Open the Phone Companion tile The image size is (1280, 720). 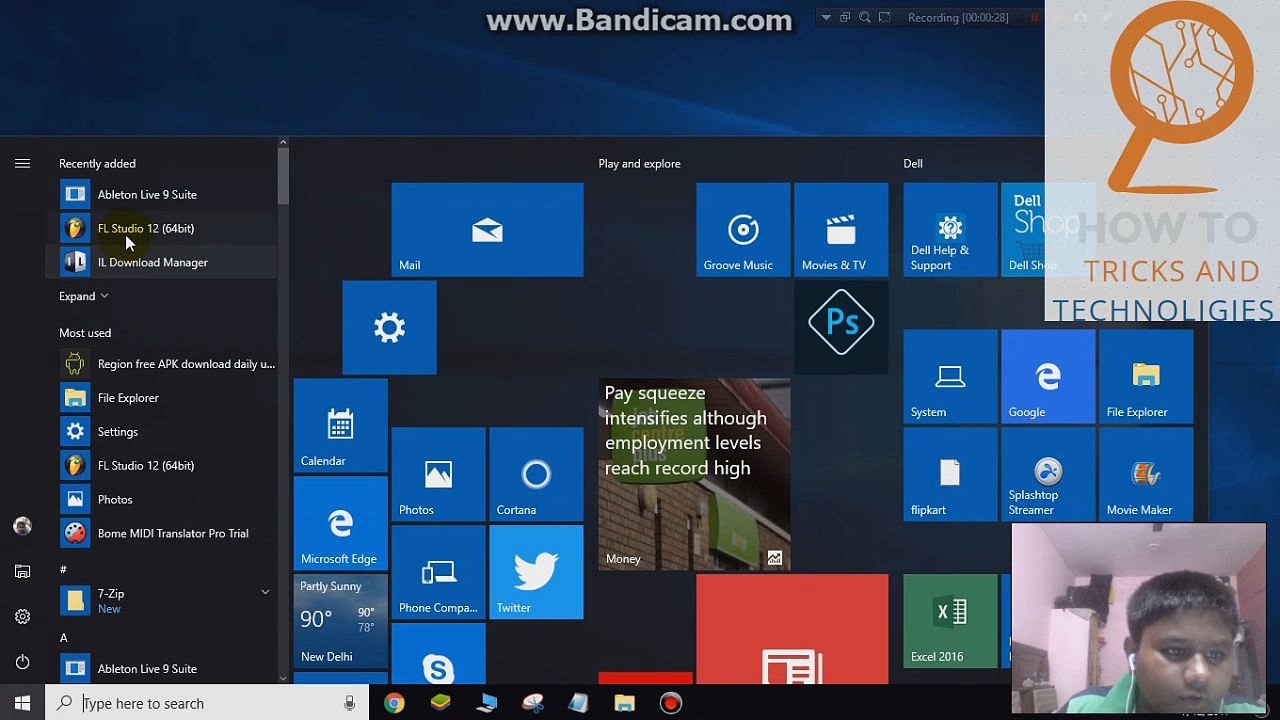coord(438,572)
